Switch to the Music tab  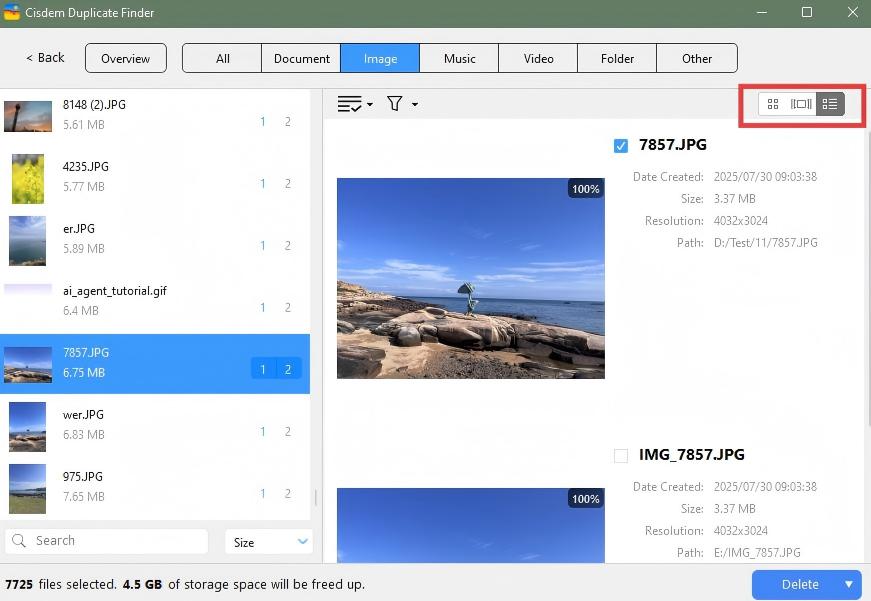459,58
